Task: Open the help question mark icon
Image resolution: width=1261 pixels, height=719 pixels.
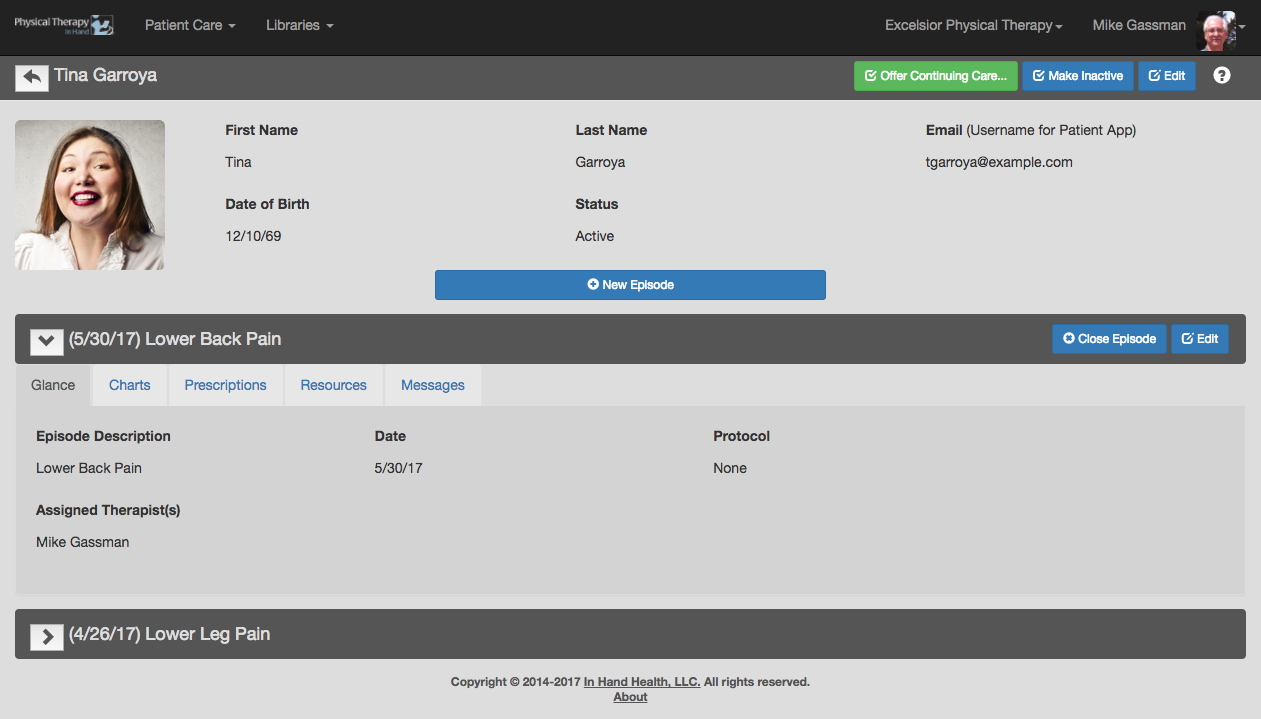Action: tap(1221, 75)
